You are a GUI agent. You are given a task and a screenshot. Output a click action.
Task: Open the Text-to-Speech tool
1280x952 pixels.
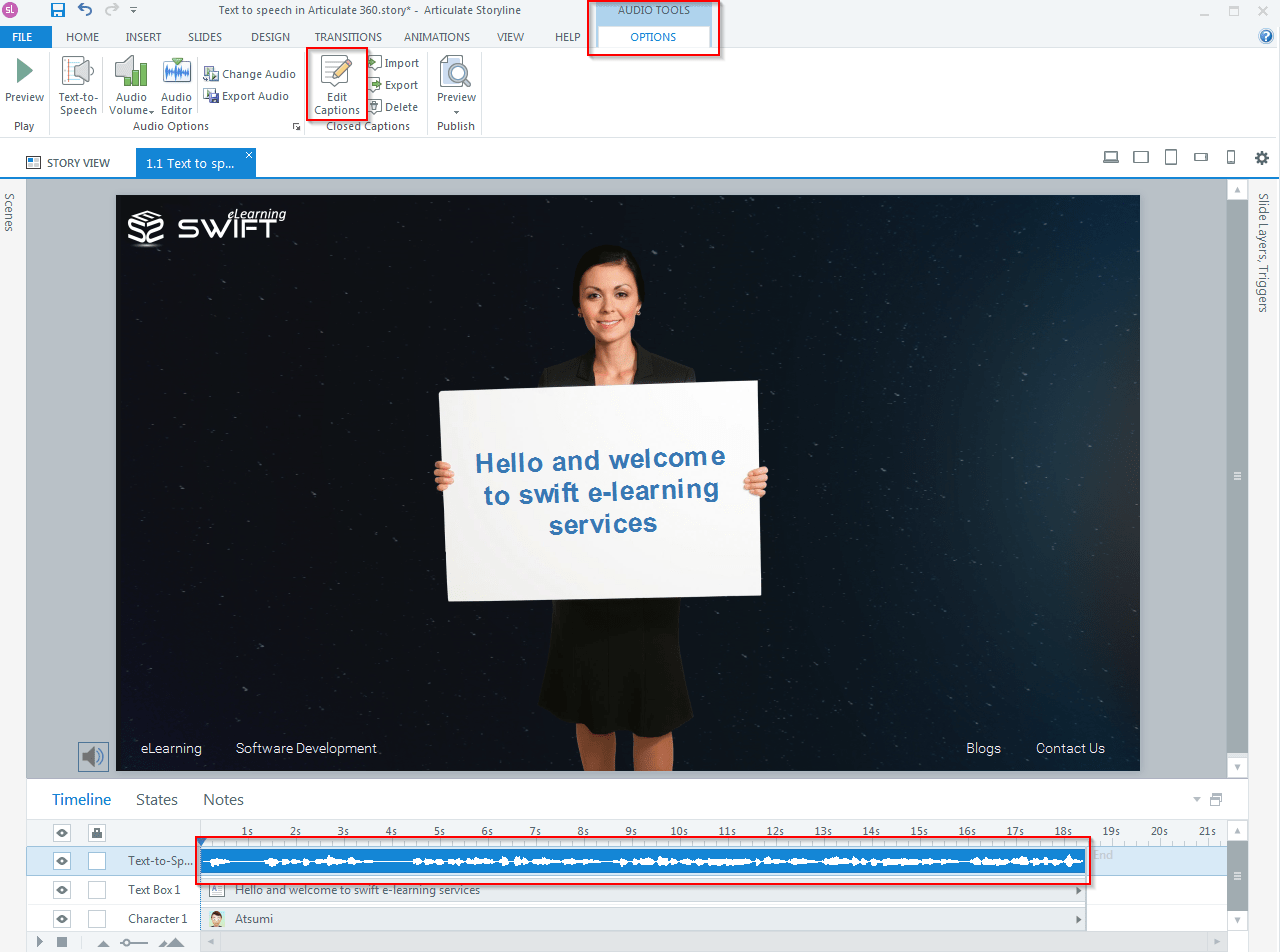coord(78,85)
